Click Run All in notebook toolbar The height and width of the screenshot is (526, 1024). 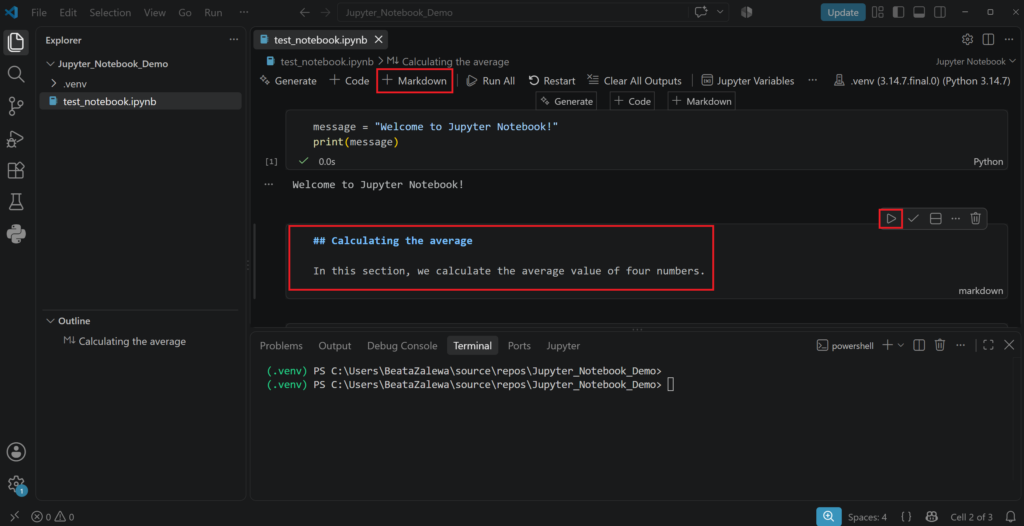[x=490, y=81]
